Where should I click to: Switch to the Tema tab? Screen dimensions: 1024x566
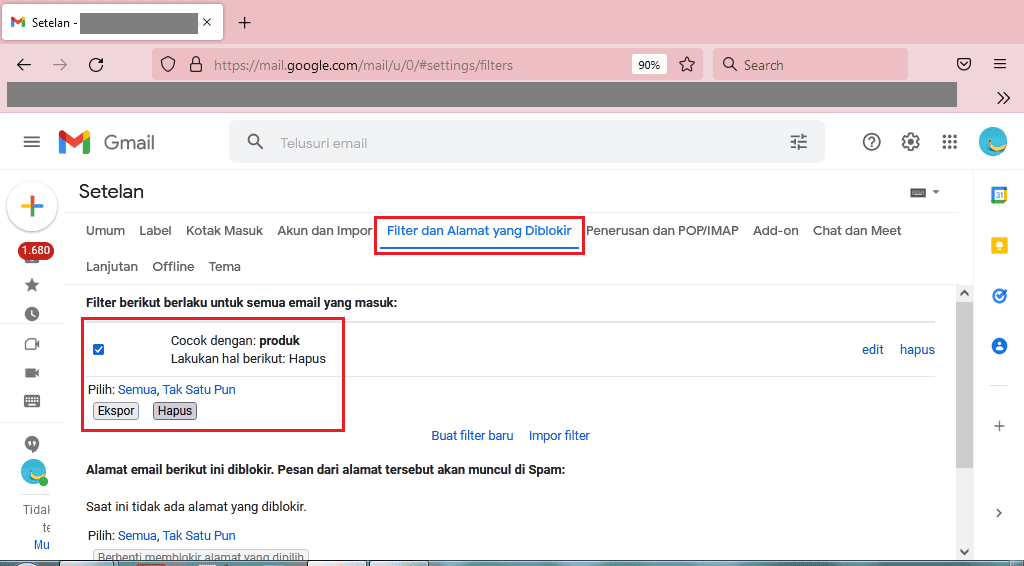pos(225,266)
